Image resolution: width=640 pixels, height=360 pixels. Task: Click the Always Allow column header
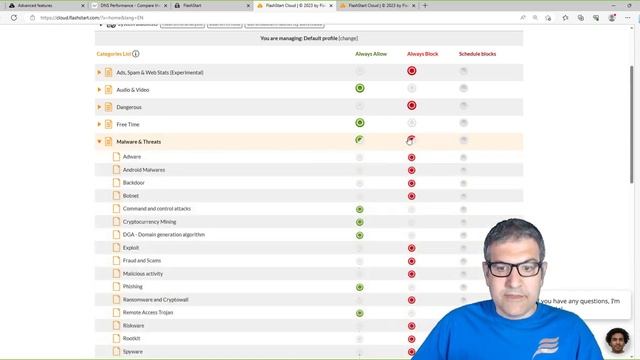pyautogui.click(x=371, y=53)
